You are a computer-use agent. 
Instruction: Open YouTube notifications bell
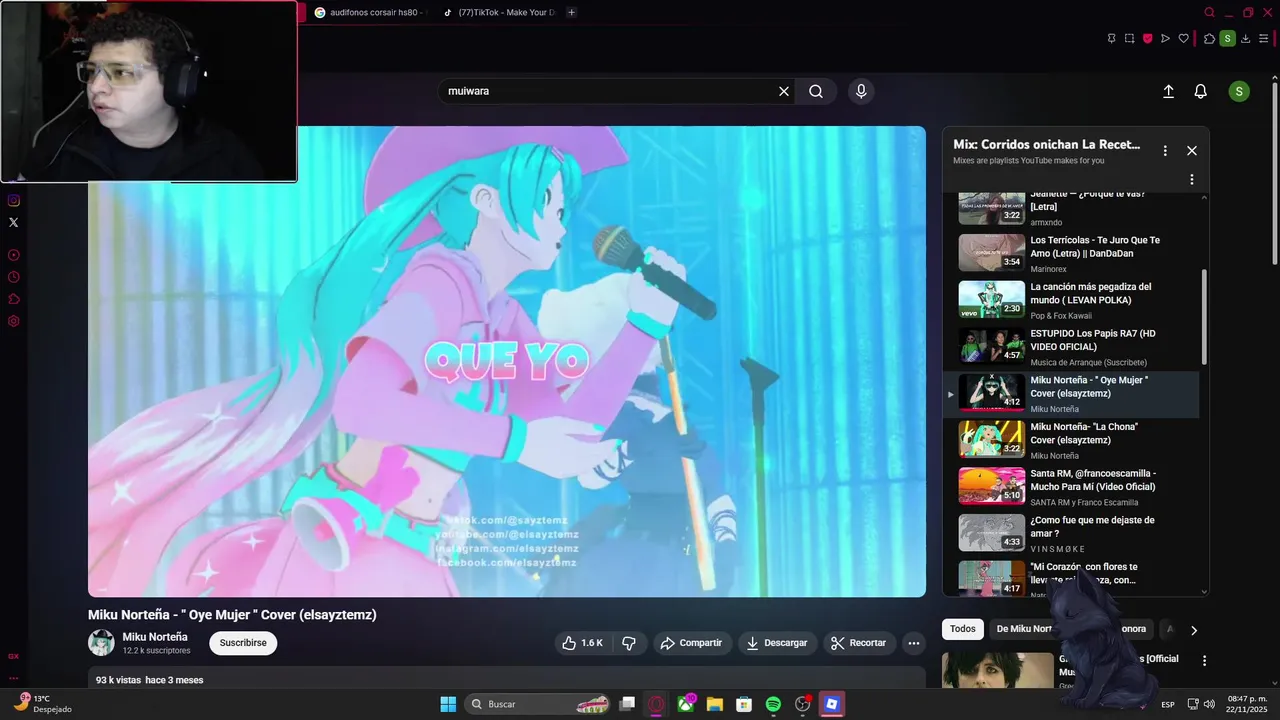(1201, 91)
